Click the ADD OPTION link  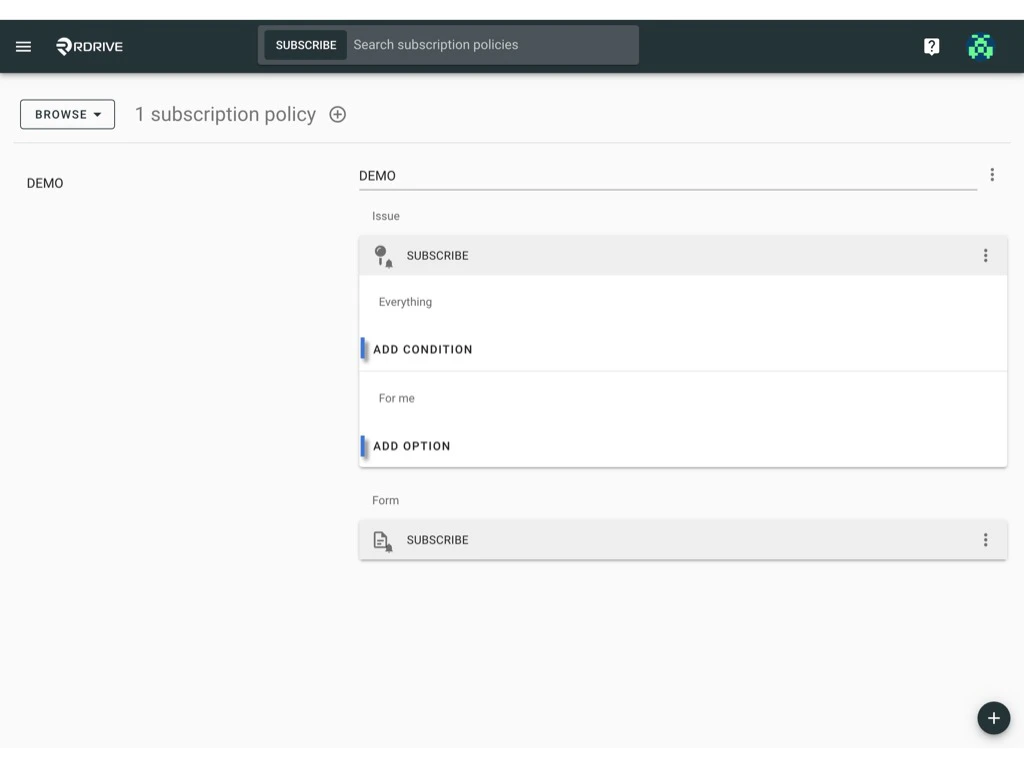coord(411,445)
